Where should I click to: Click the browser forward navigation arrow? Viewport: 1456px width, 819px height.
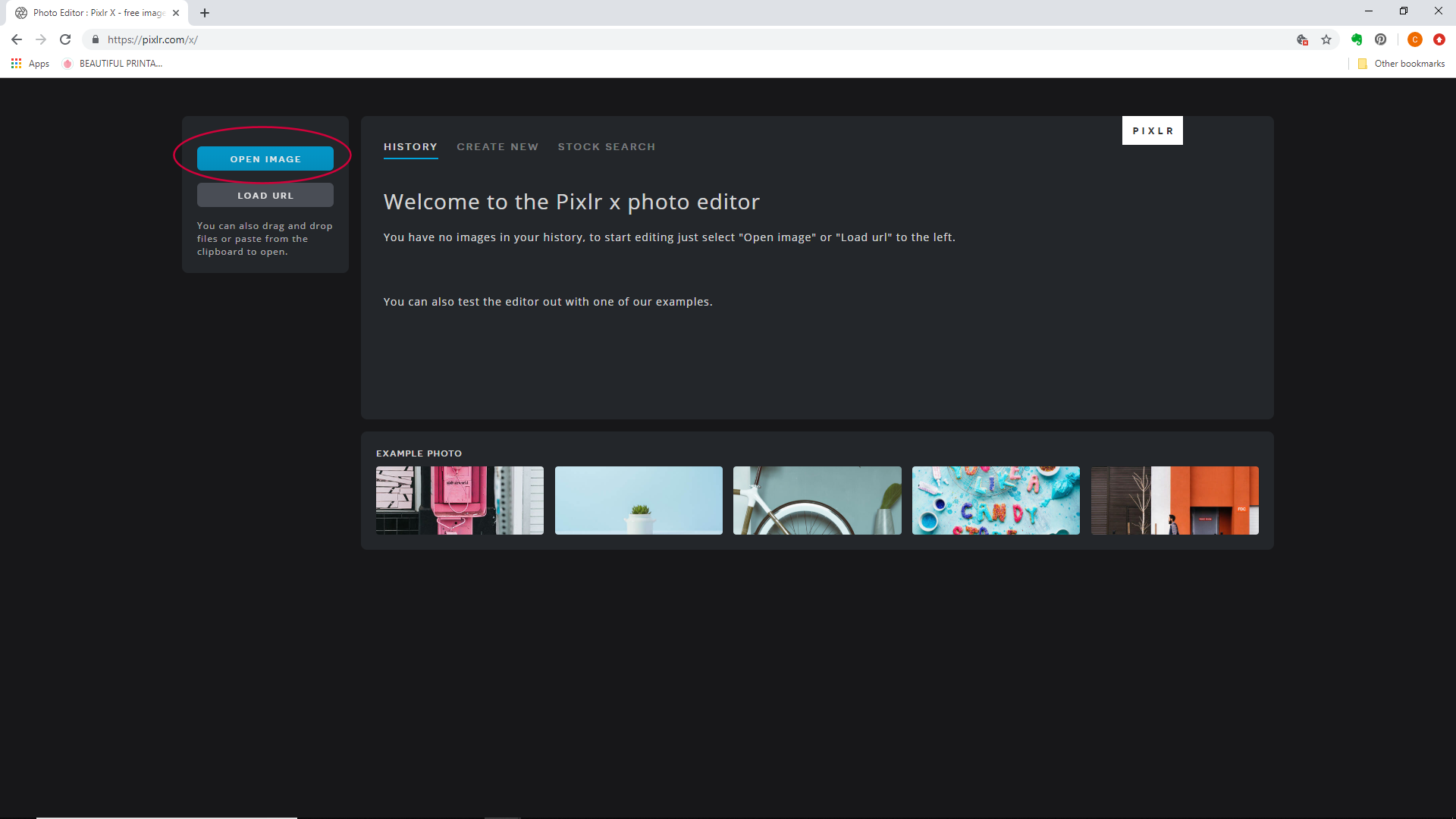pos(40,39)
